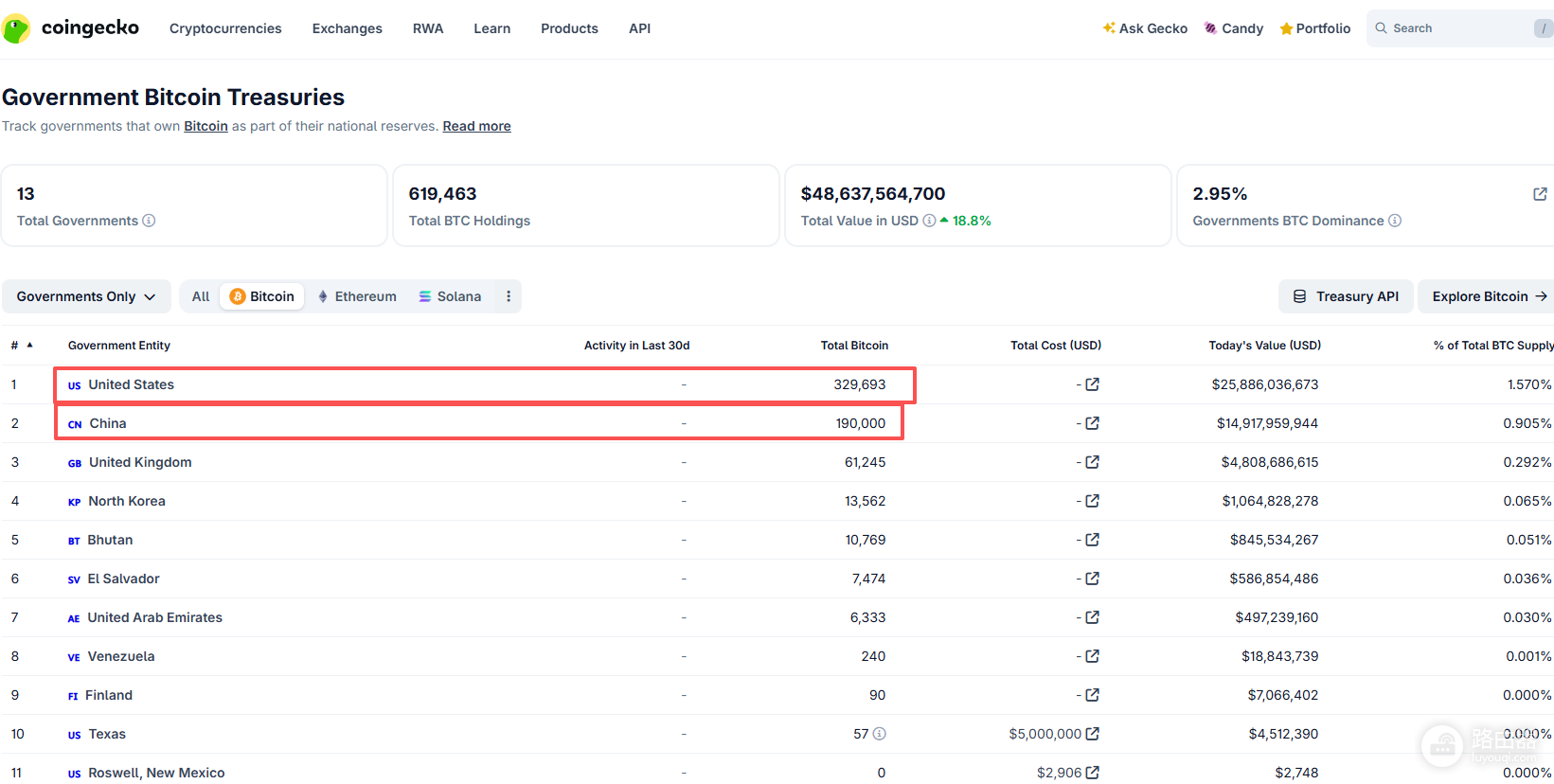Click the 619,463 Total BTC Holdings figure
Screen dimensions: 1554x784
[x=442, y=194]
